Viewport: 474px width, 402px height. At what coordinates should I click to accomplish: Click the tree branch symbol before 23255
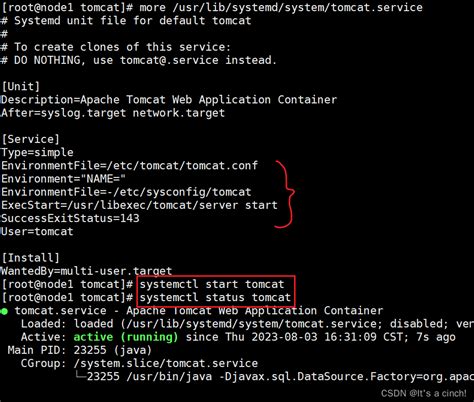coord(81,376)
